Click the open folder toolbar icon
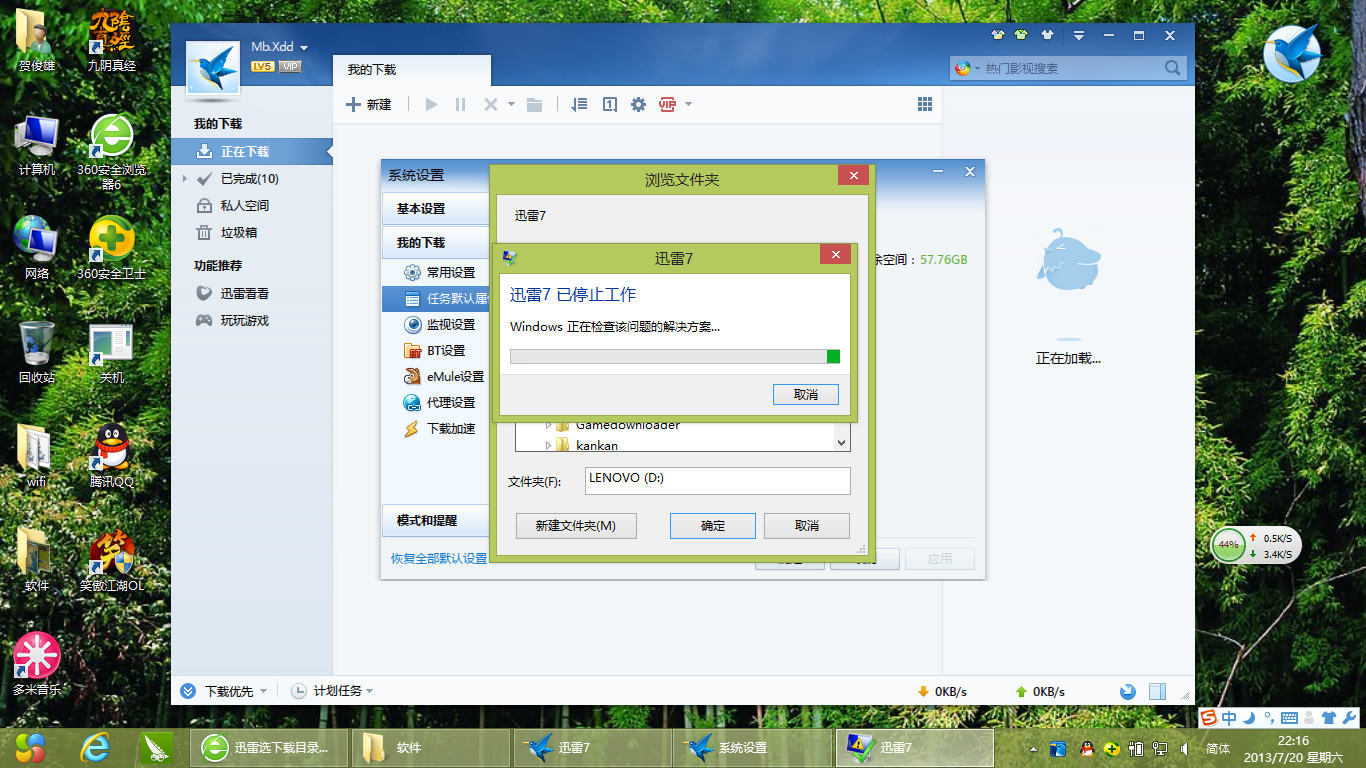Screen dimensions: 1366x768 tap(535, 104)
